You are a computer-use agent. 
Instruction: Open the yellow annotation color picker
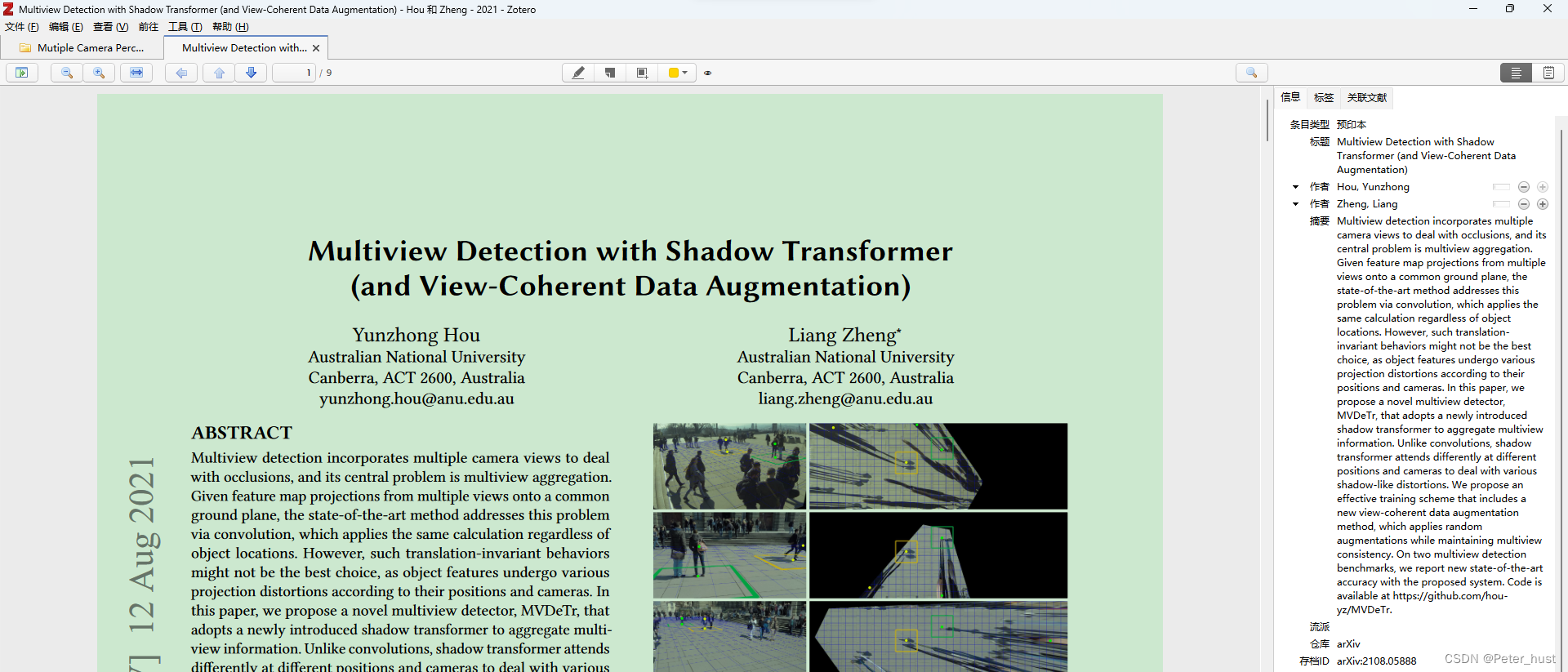click(678, 73)
